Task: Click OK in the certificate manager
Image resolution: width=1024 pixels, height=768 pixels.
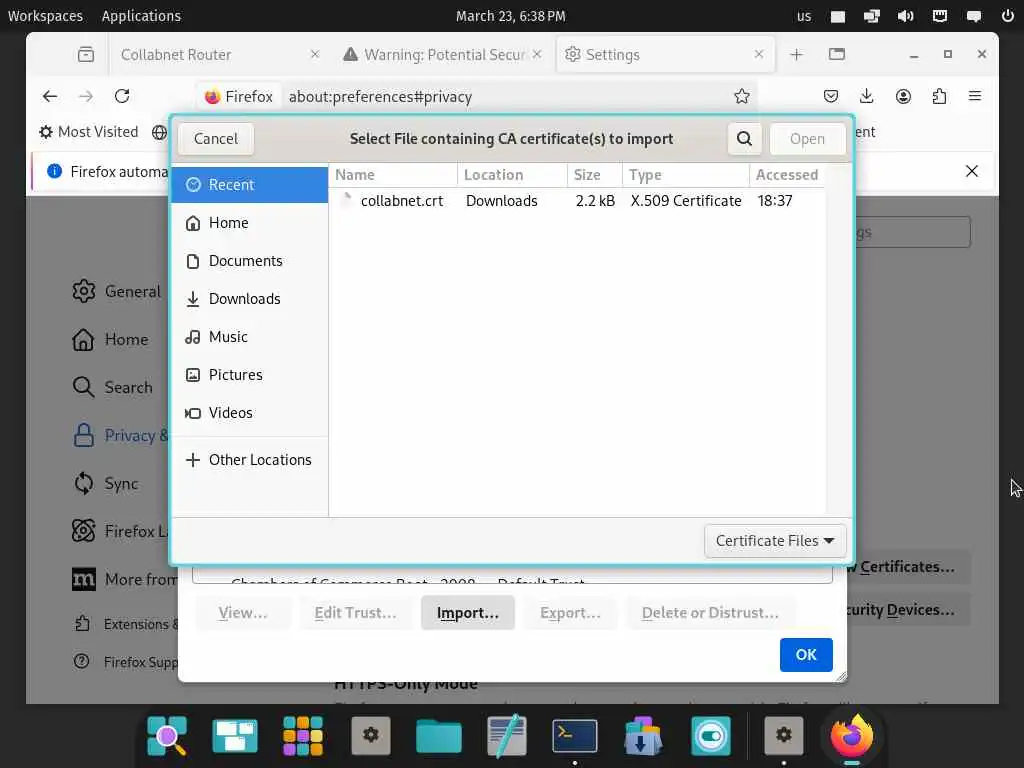Action: click(x=806, y=654)
